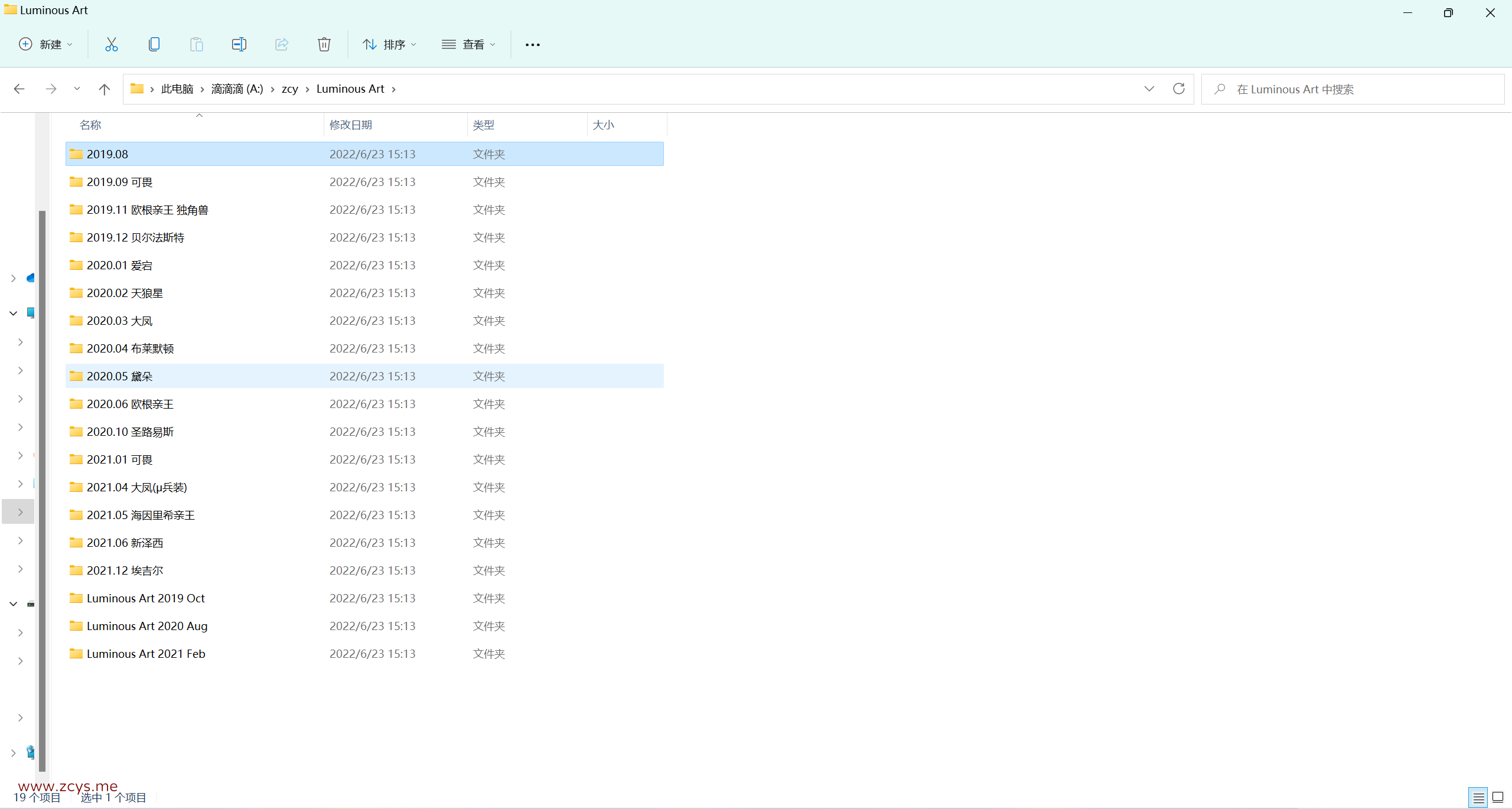Open the 查看 (View) dropdown
This screenshot has width=1512, height=809.
point(469,44)
